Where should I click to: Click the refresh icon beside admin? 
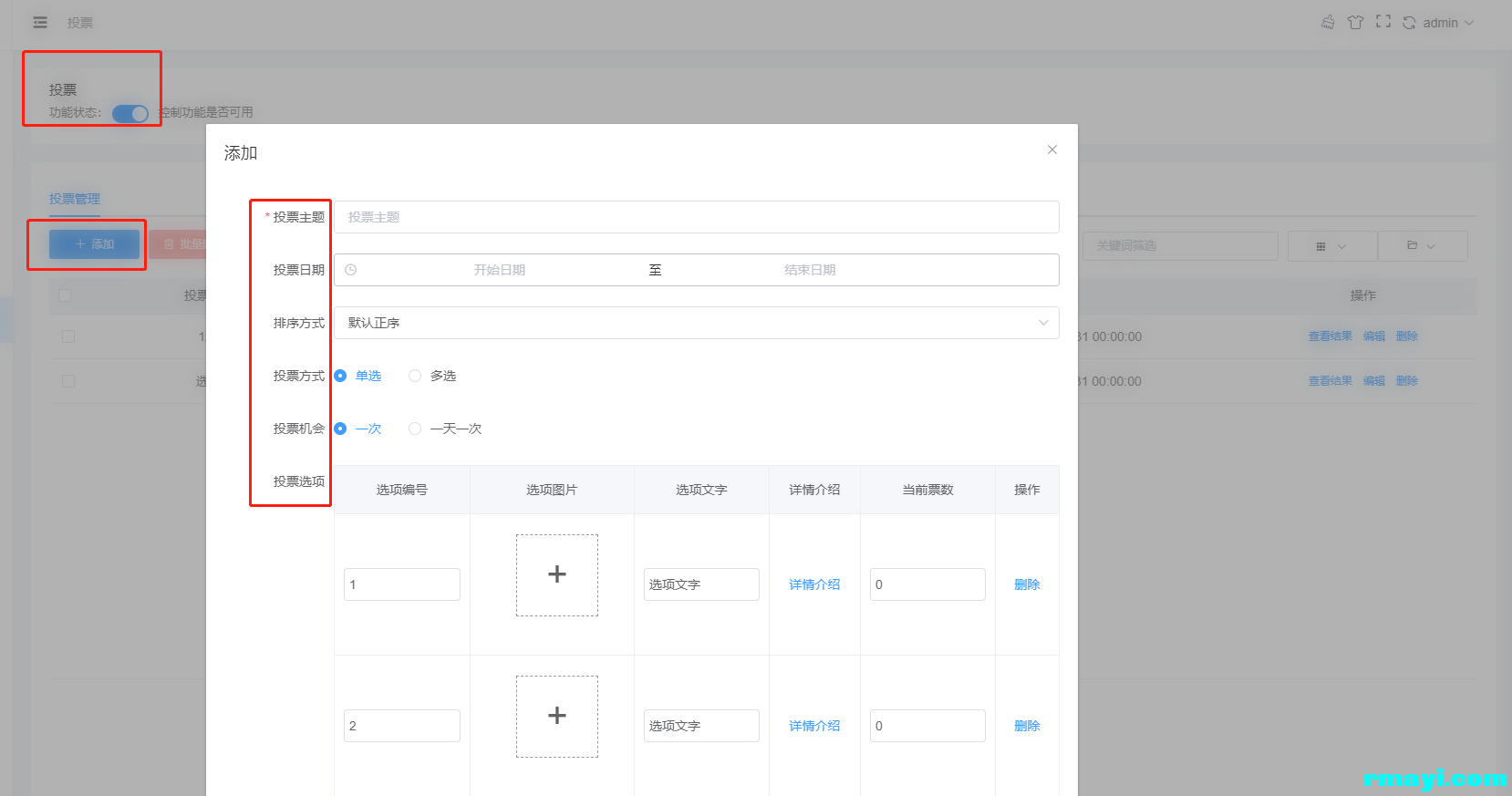[1409, 23]
